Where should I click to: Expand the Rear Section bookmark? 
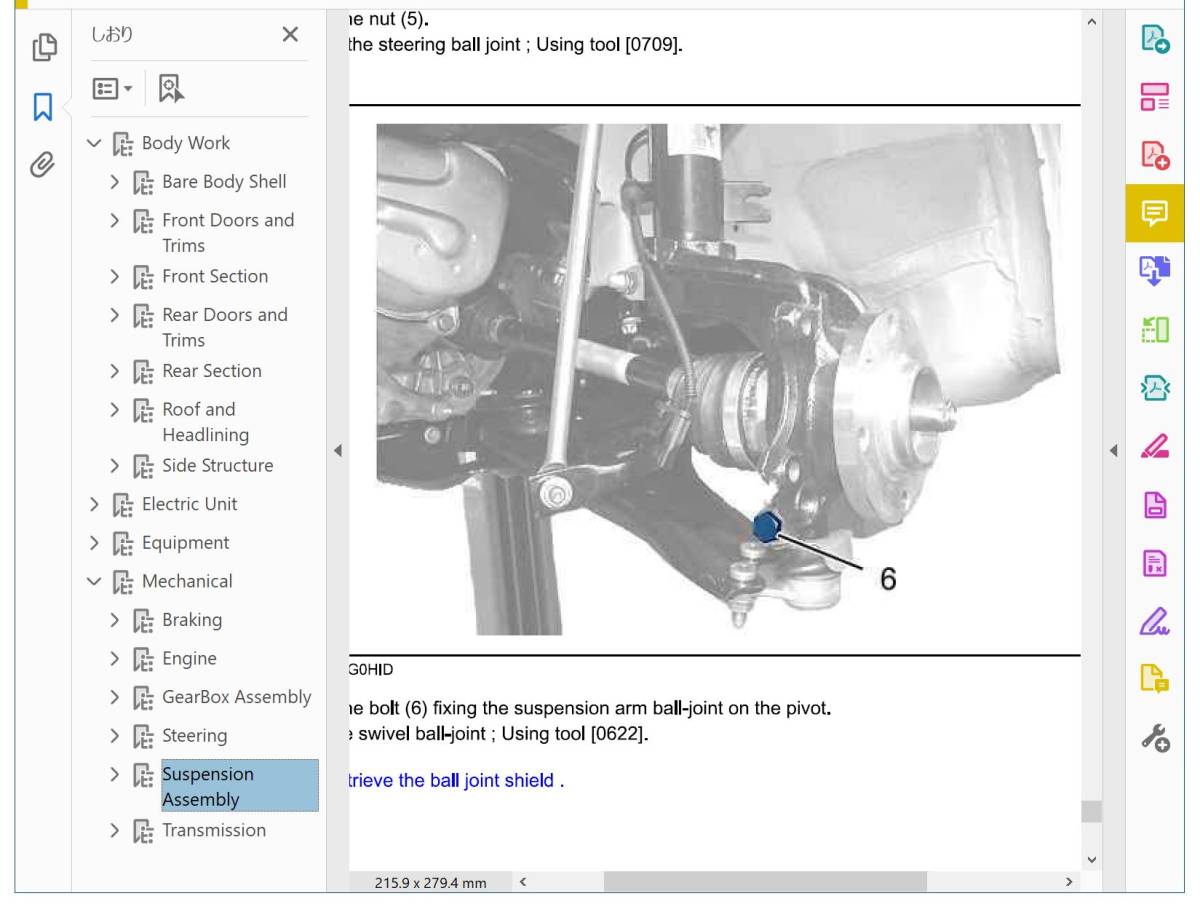coord(115,371)
